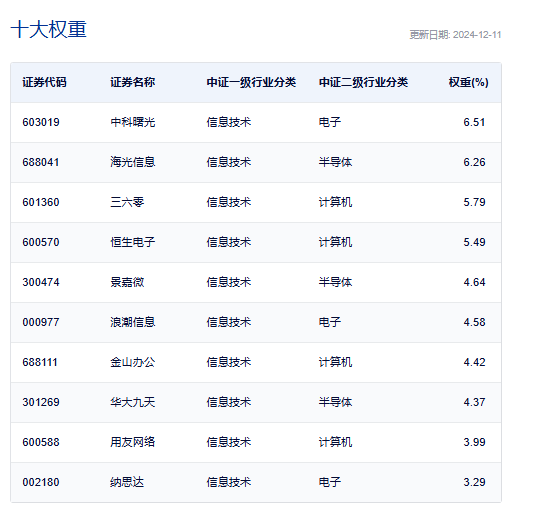Click the 中证二级行业分类 column header
539x524 pixels.
(x=363, y=83)
